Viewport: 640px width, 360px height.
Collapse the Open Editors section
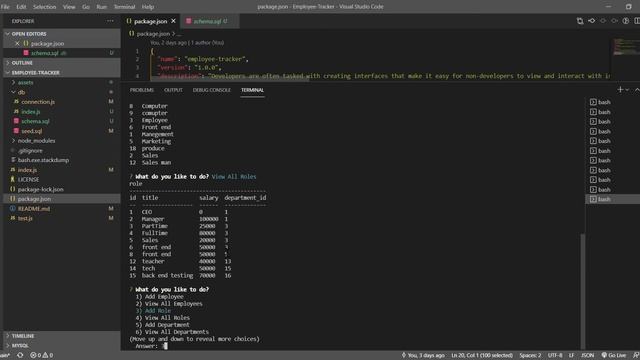(x=62, y=34)
